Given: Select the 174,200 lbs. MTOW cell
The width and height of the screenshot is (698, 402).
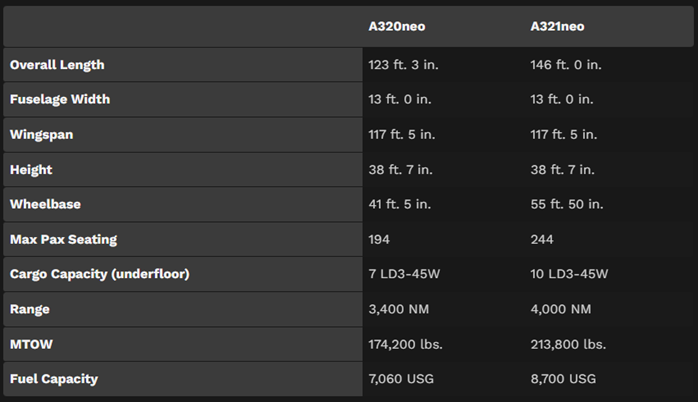Looking at the screenshot, I should [x=406, y=344].
